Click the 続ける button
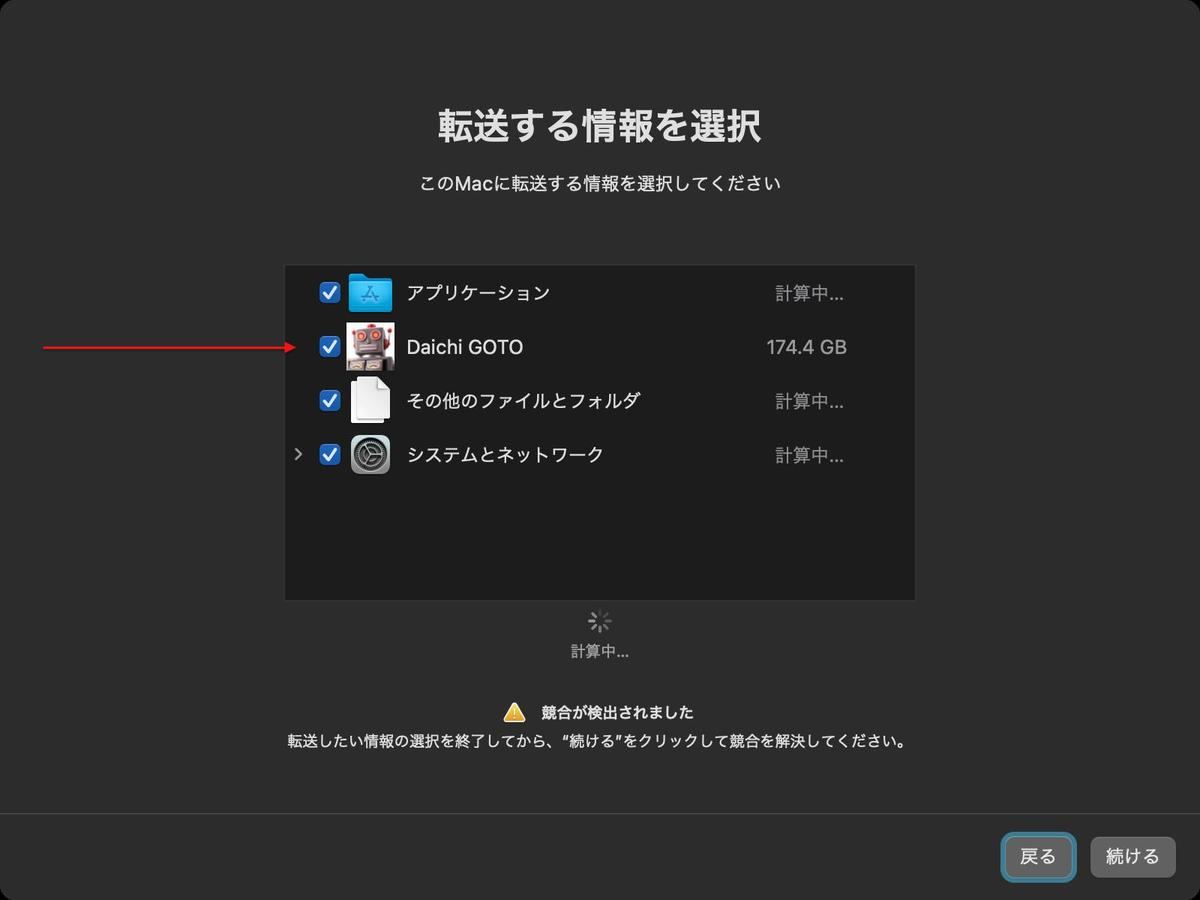Image resolution: width=1200 pixels, height=900 pixels. pos(1133,857)
